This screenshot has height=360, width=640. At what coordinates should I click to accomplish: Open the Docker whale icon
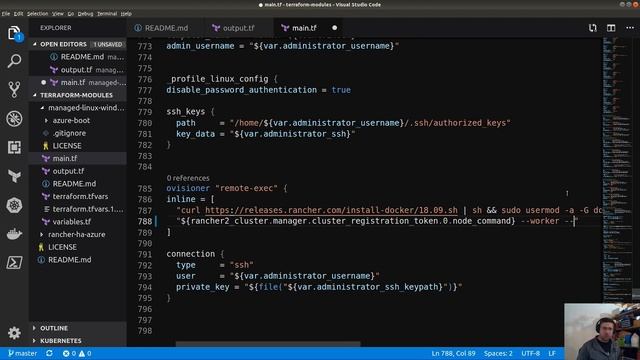coord(14,234)
